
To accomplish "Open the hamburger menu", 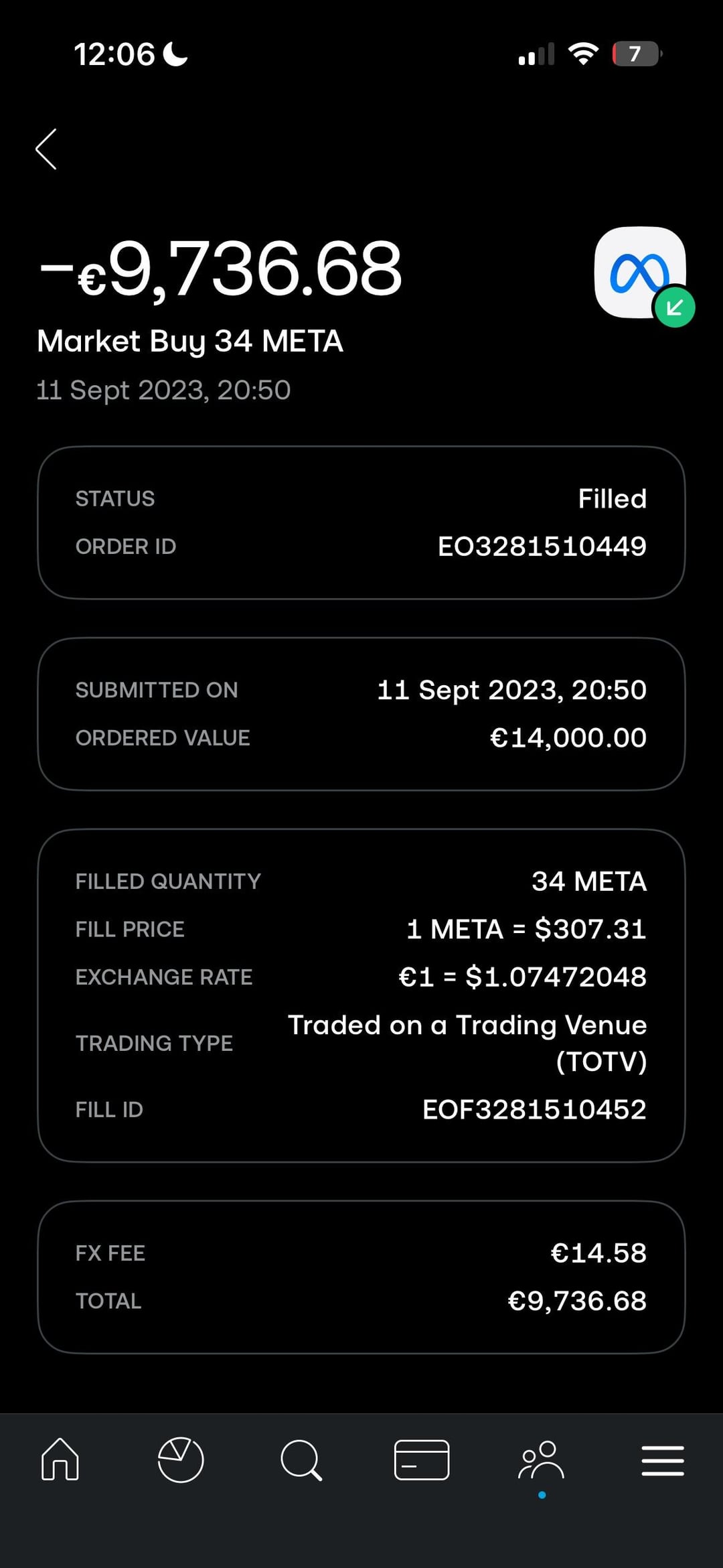I will [663, 1460].
